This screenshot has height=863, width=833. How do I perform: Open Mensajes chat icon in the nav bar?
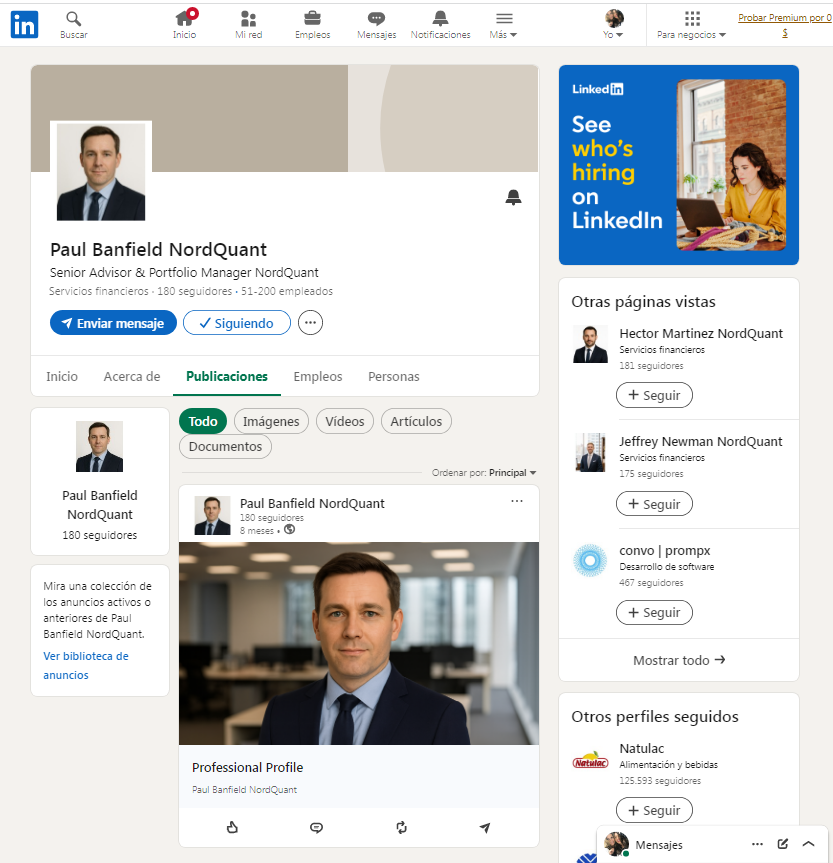(377, 25)
